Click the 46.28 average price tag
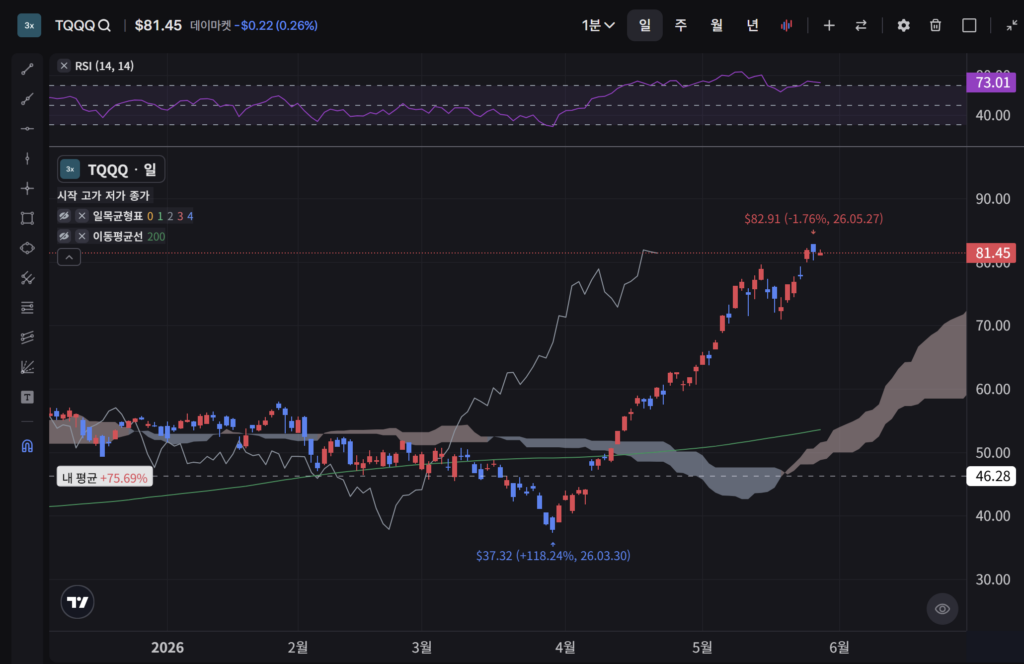This screenshot has height=664, width=1024. 992,476
